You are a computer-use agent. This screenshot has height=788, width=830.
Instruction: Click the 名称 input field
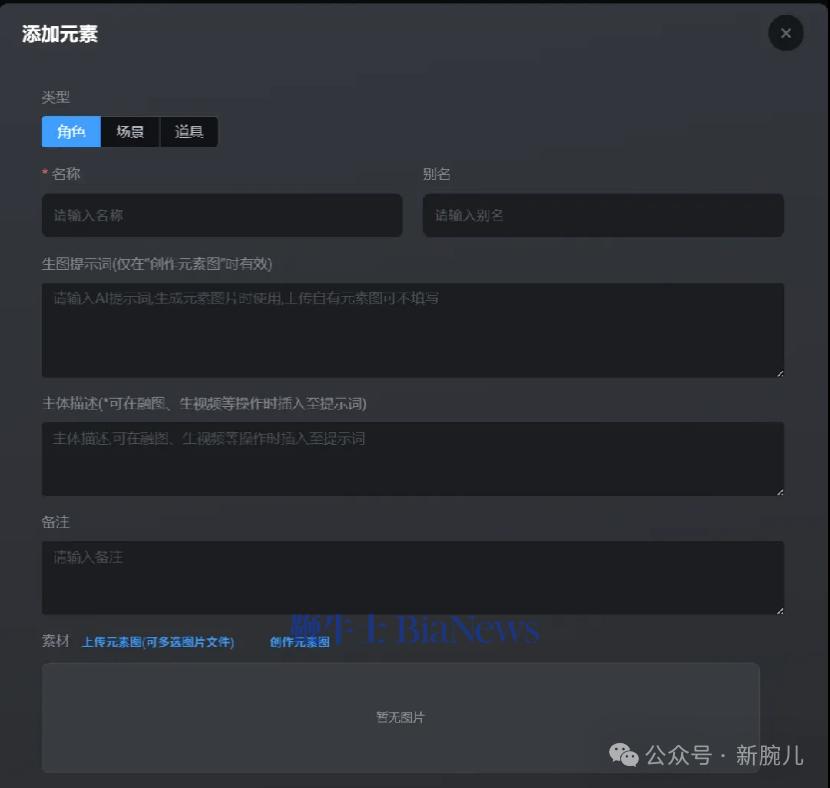[221, 215]
